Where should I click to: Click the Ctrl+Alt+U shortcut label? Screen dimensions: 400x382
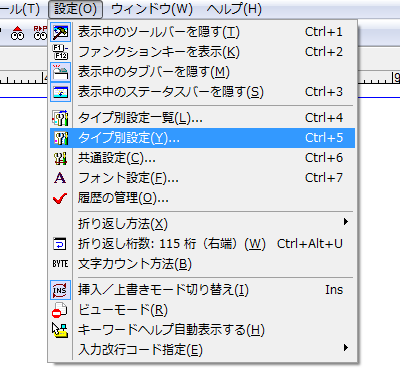point(310,244)
